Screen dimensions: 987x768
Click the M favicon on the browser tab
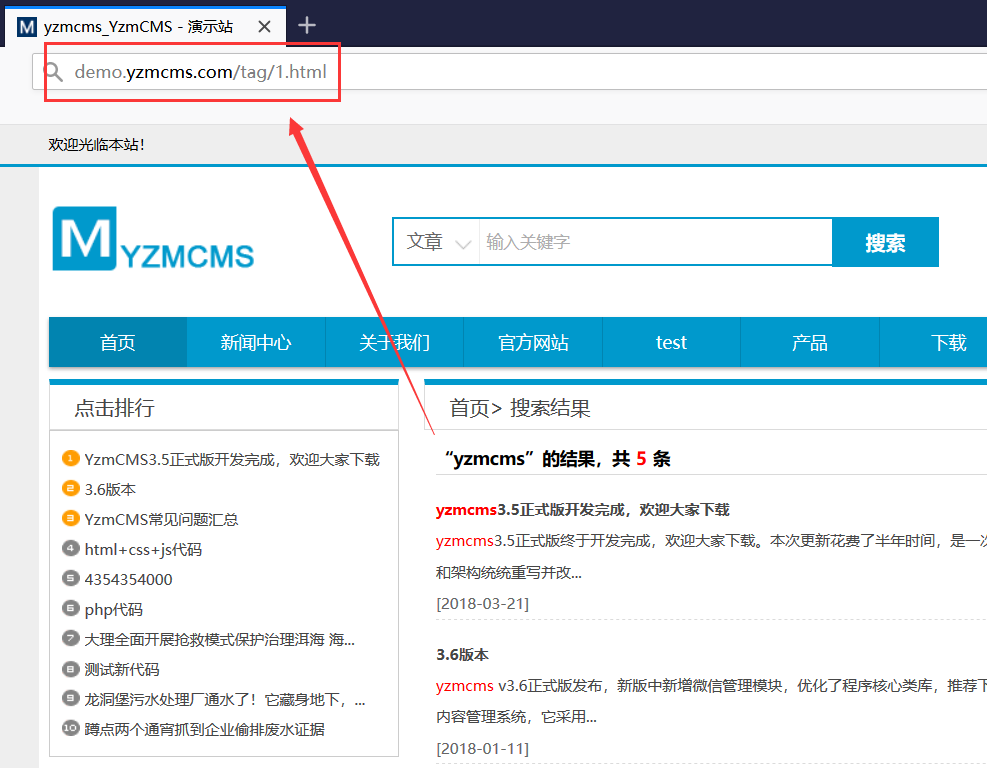pos(26,27)
